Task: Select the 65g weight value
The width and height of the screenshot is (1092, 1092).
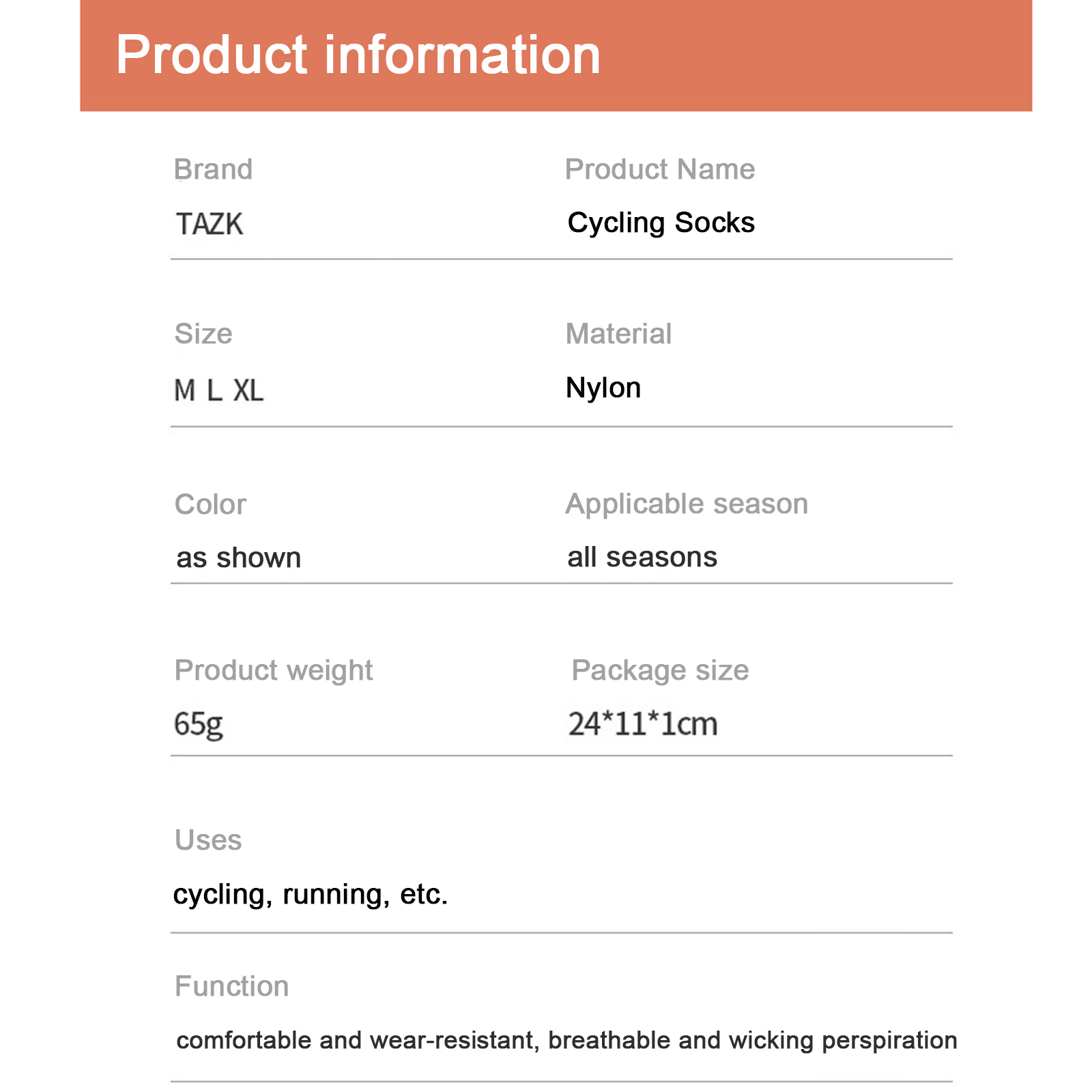Action: (x=199, y=723)
